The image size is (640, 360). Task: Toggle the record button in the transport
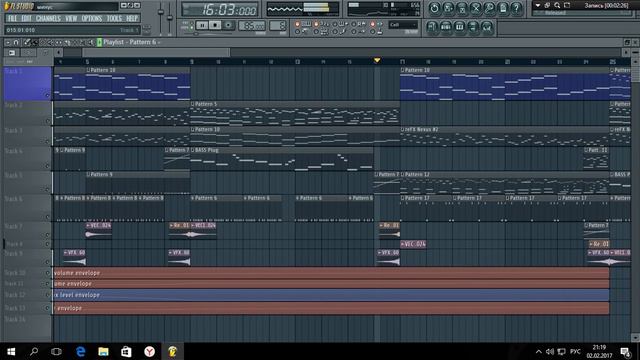(x=228, y=25)
